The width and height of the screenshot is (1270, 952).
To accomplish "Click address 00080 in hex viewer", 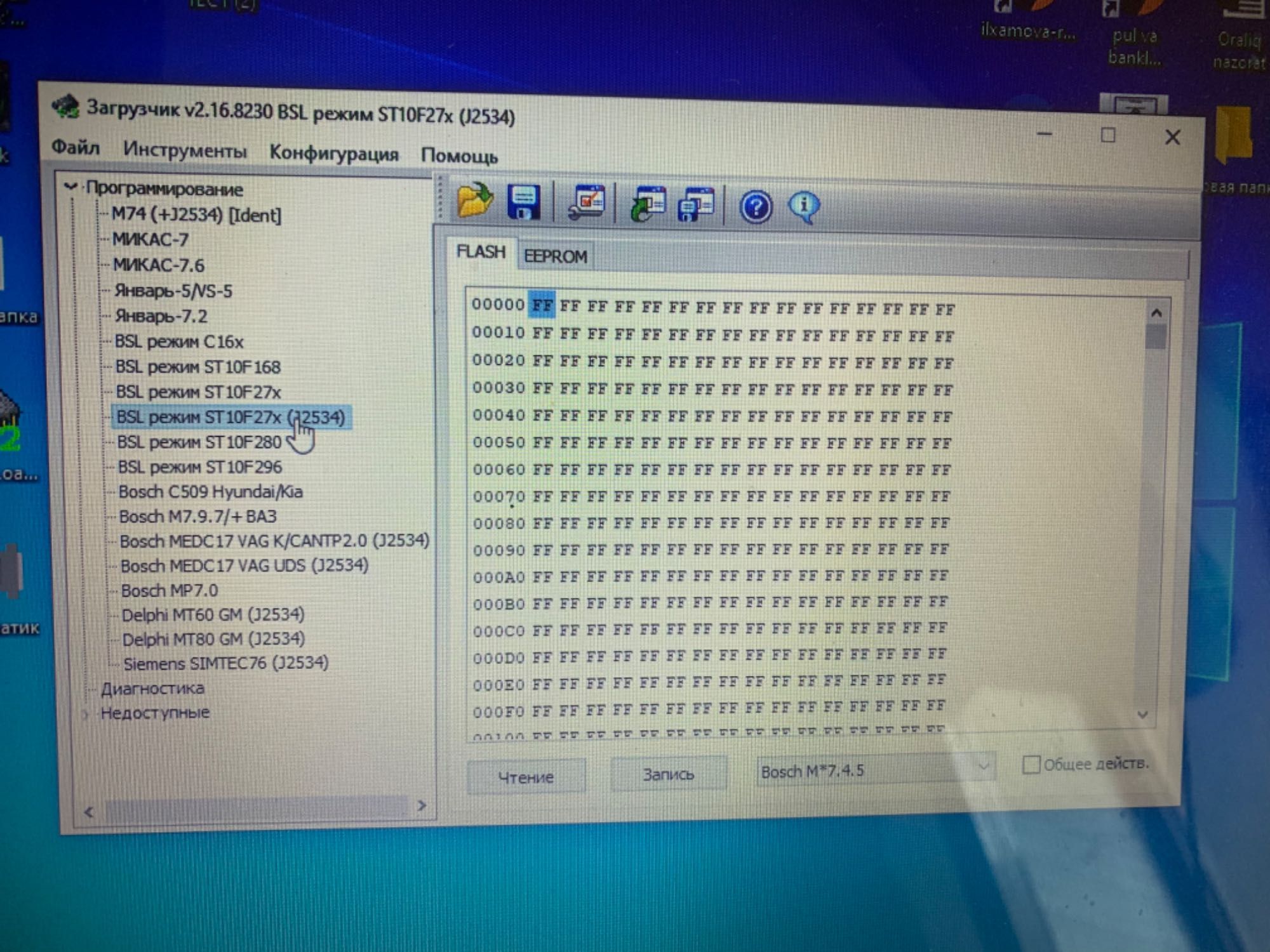I will (499, 523).
